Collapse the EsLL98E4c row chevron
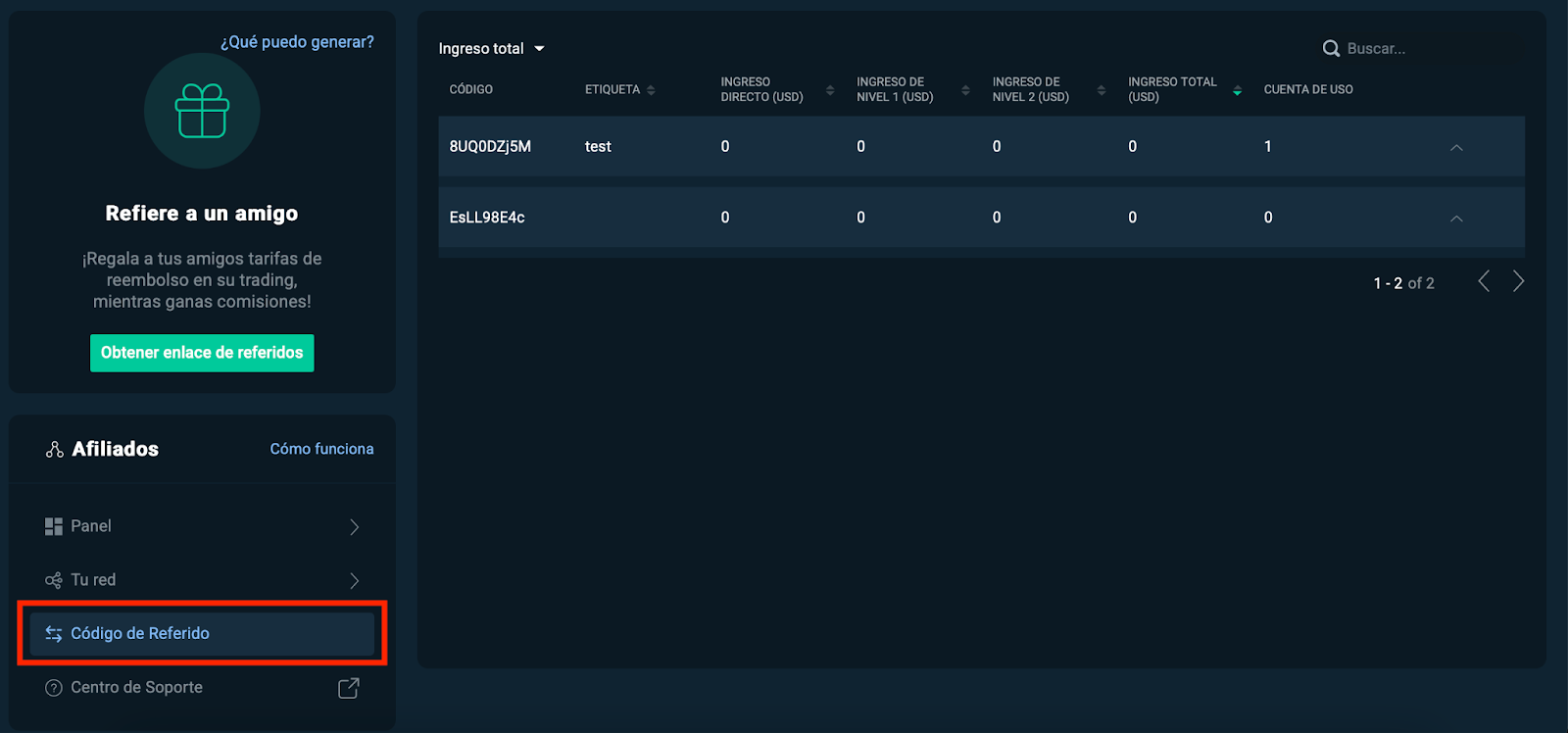Viewport: 1568px width, 733px height. pos(1456,218)
